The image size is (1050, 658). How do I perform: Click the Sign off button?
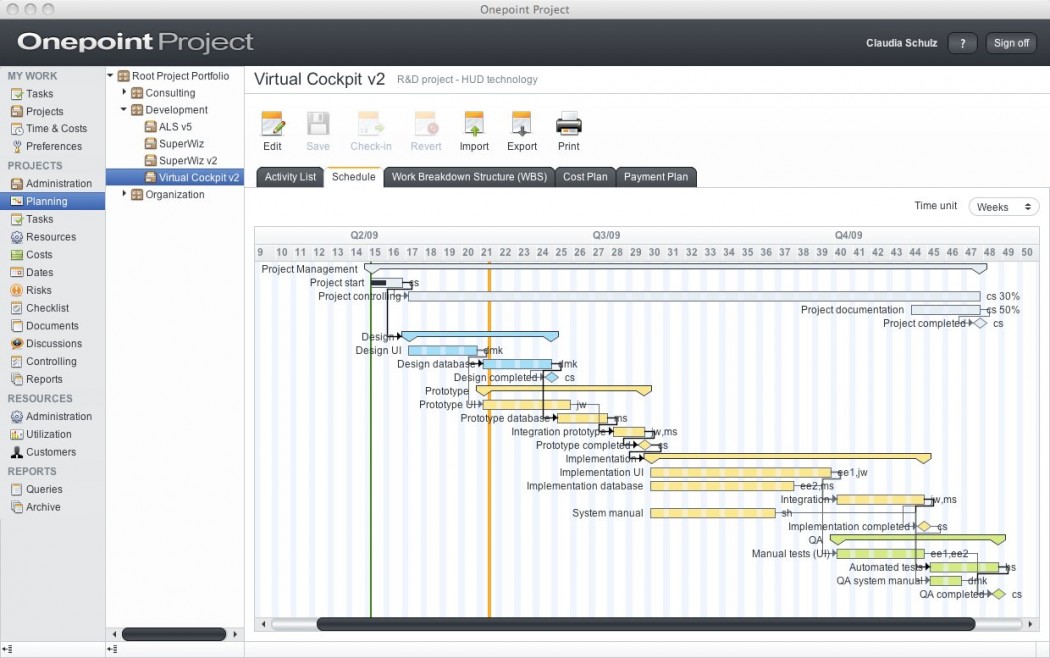tap(1011, 43)
